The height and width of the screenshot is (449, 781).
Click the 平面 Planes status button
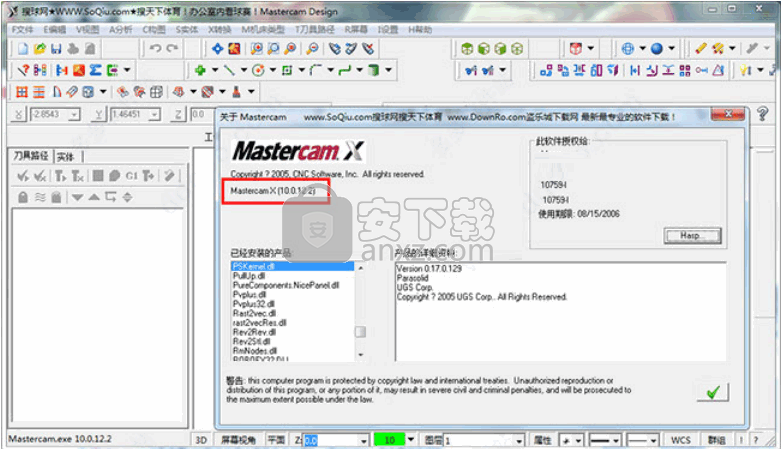tap(276, 440)
